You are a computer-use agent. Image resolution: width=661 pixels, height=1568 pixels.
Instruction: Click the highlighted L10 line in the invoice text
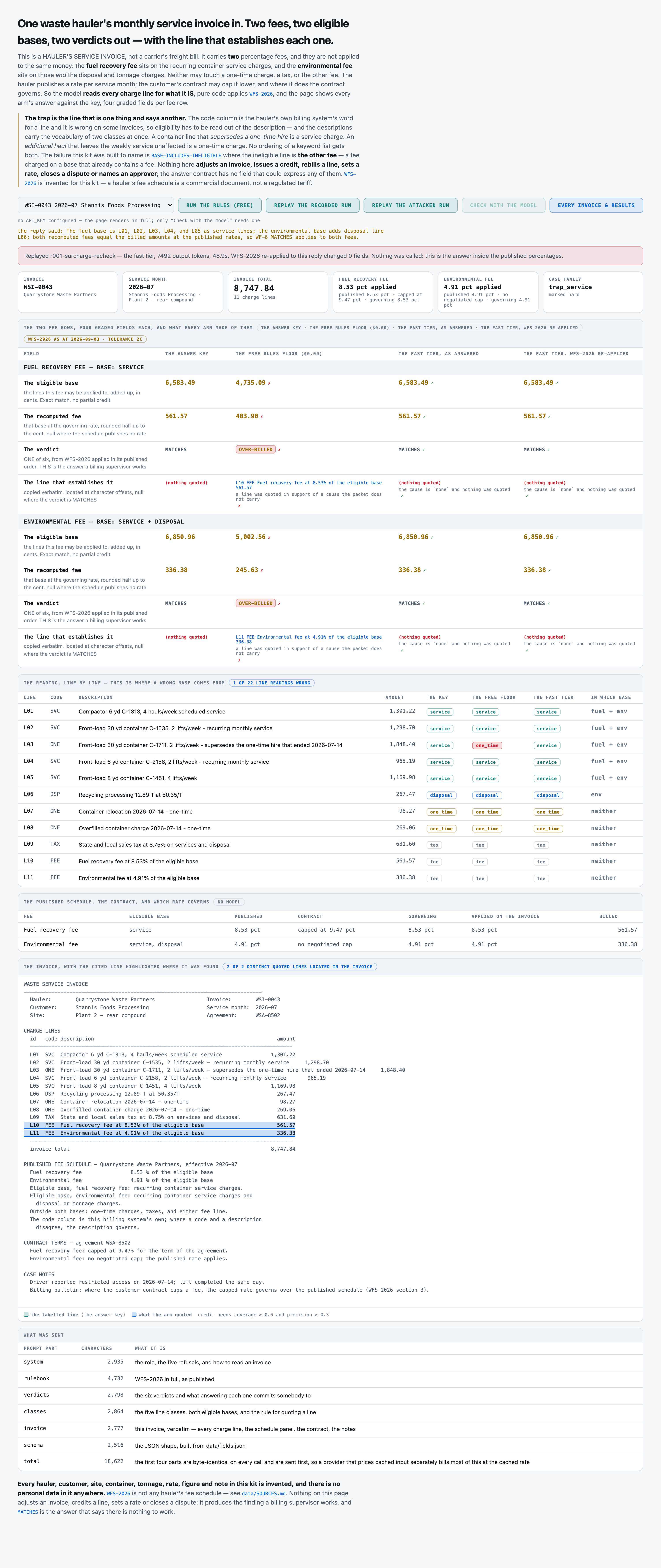(160, 1126)
